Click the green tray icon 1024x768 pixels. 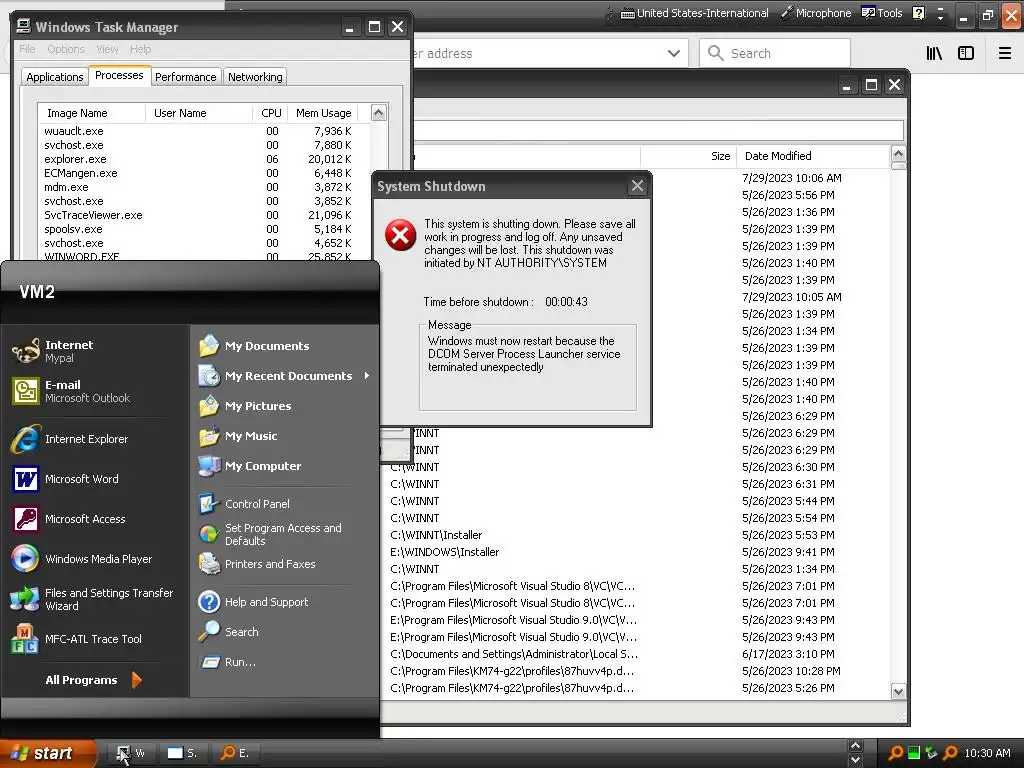click(x=914, y=753)
